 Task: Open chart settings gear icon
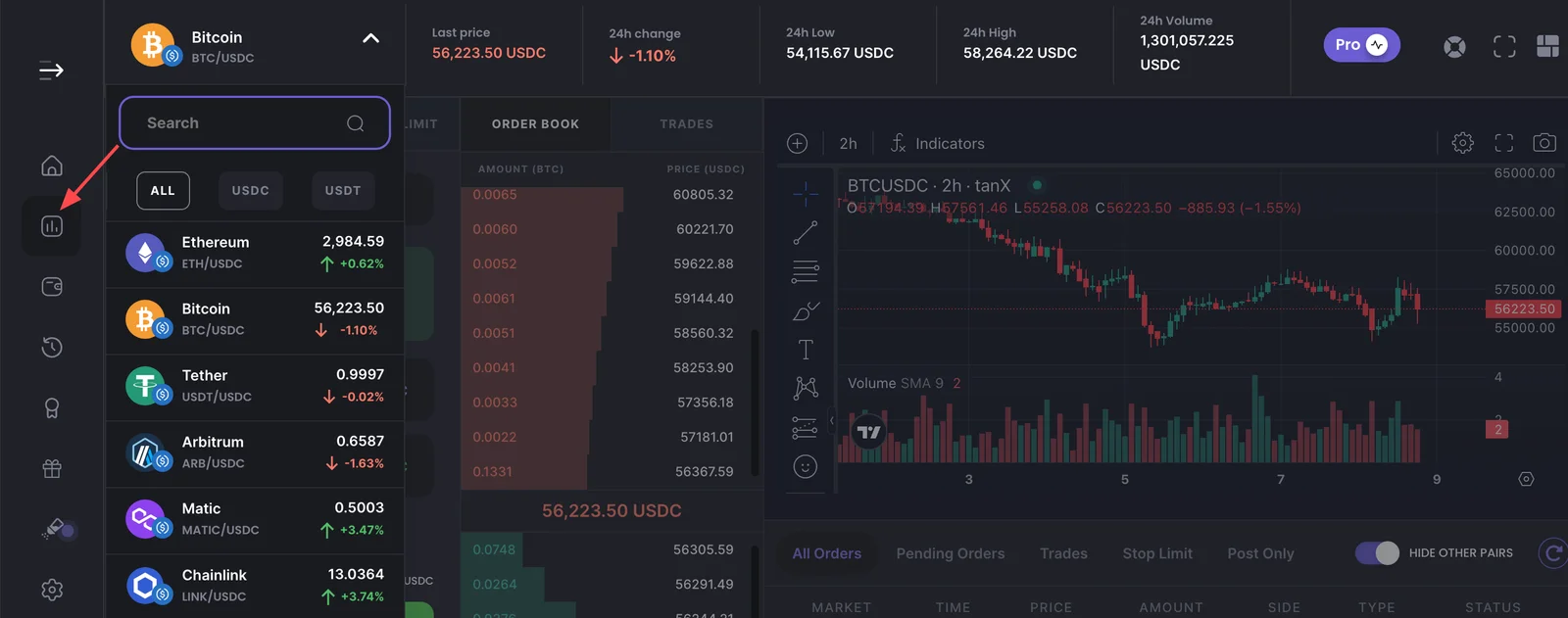pos(1462,143)
